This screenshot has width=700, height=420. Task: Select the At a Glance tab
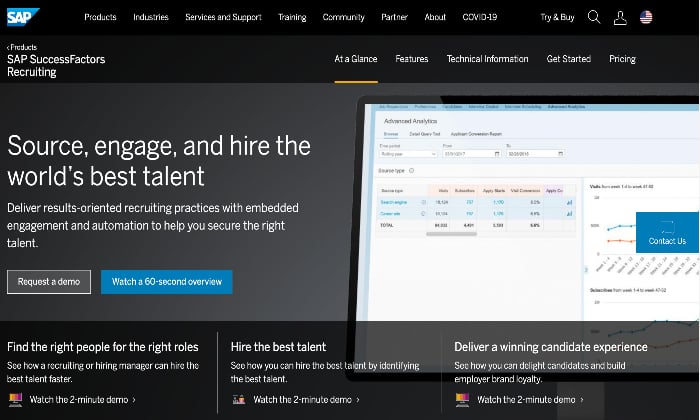[x=356, y=59]
